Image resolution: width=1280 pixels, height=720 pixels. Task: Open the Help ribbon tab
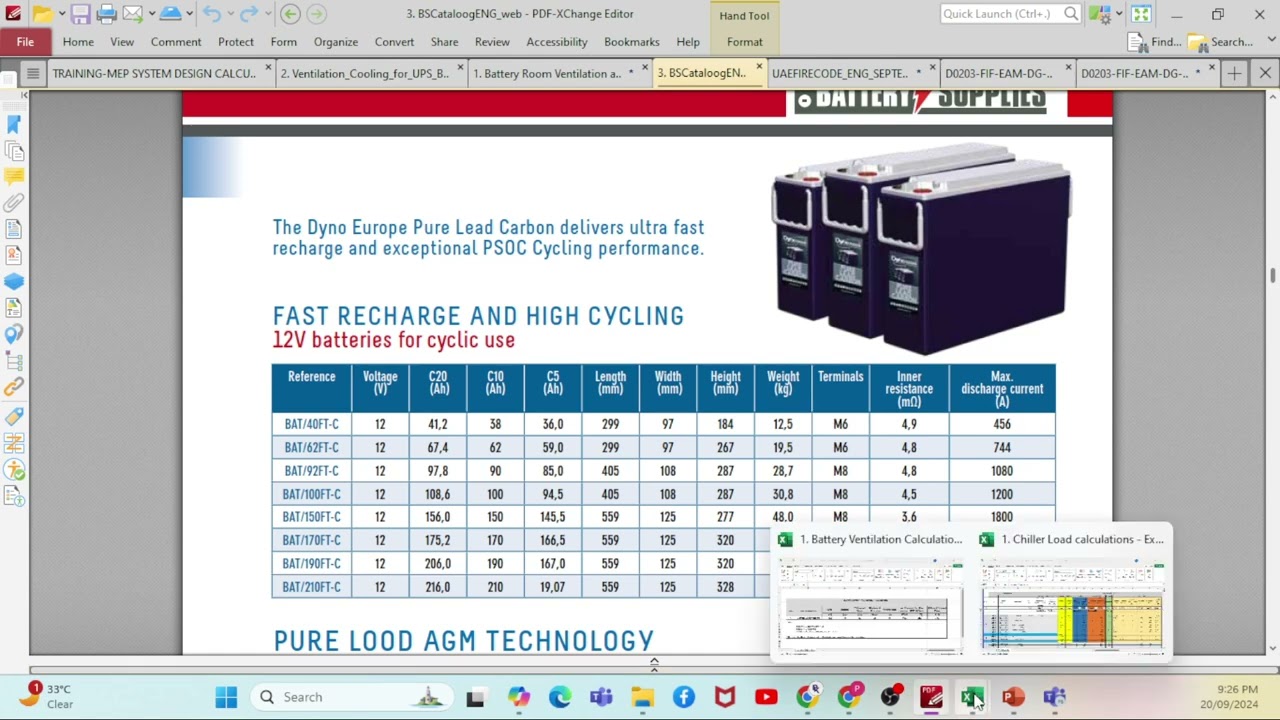[688, 42]
